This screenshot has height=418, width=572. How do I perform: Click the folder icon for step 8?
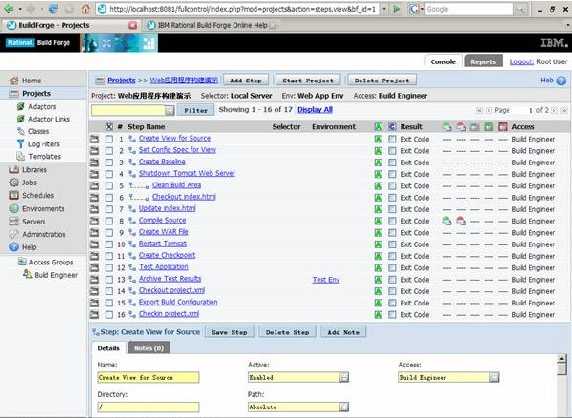tap(94, 221)
